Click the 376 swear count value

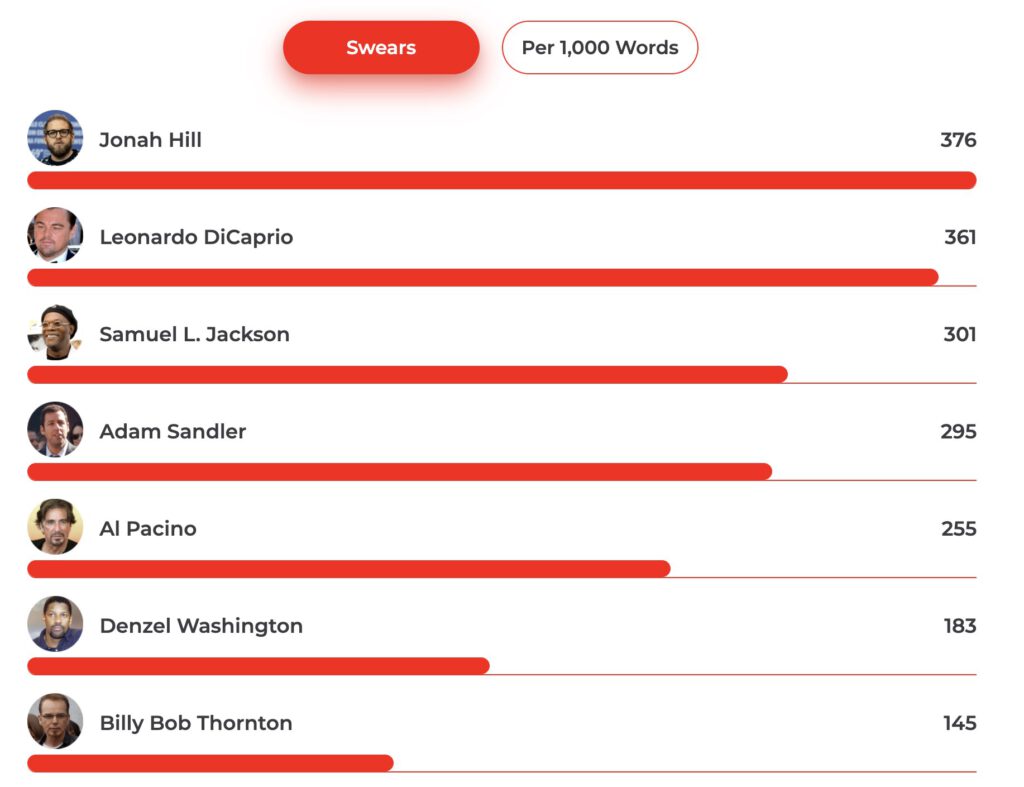click(958, 140)
